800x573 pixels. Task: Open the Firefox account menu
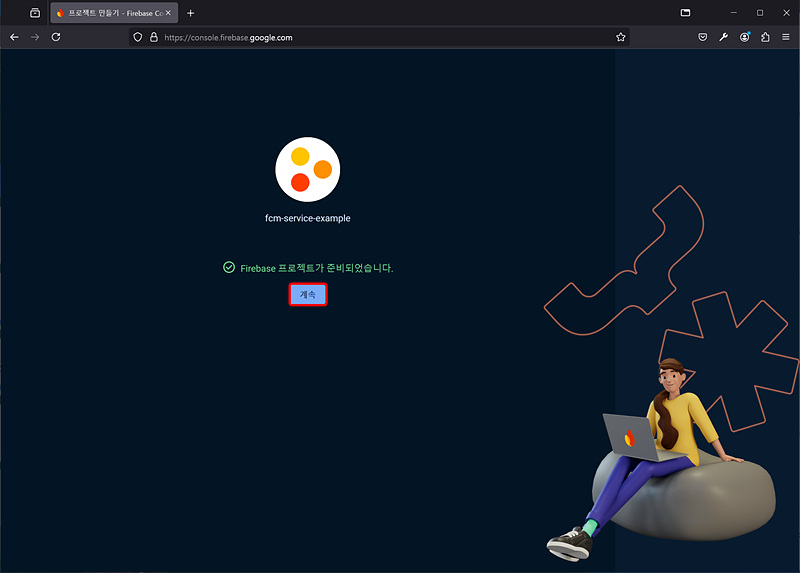pyautogui.click(x=744, y=37)
